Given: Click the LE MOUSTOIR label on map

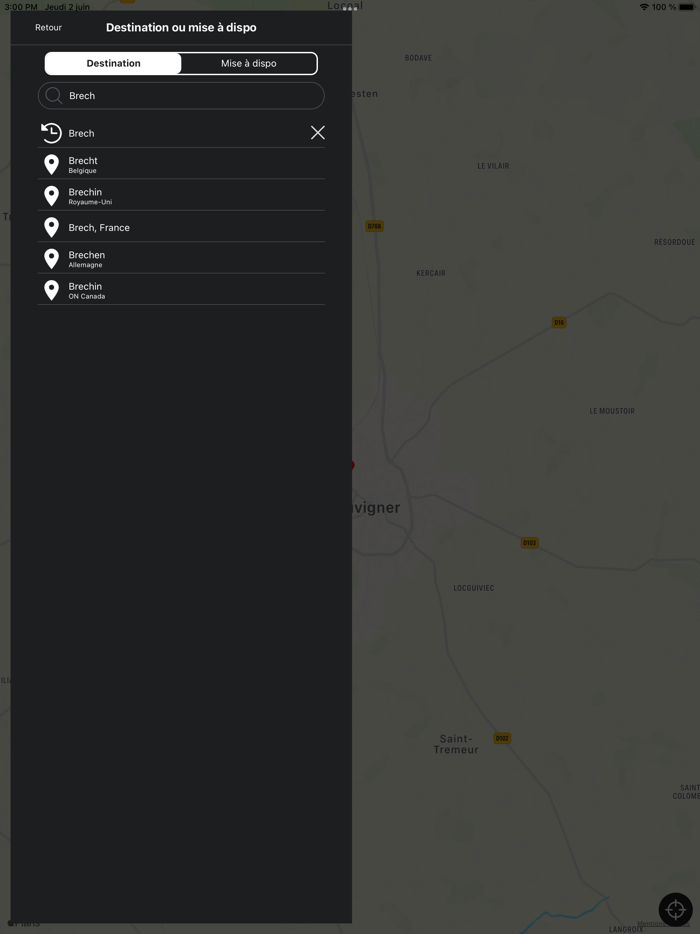Looking at the screenshot, I should [x=612, y=411].
